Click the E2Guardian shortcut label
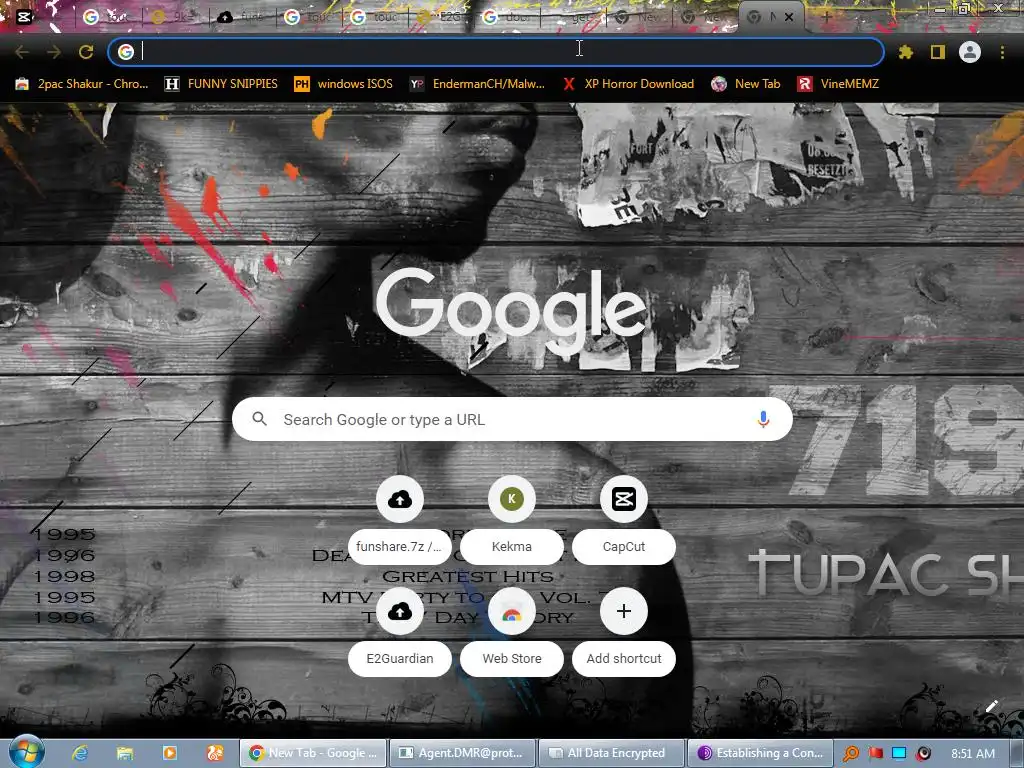The height and width of the screenshot is (768, 1024). coord(400,659)
